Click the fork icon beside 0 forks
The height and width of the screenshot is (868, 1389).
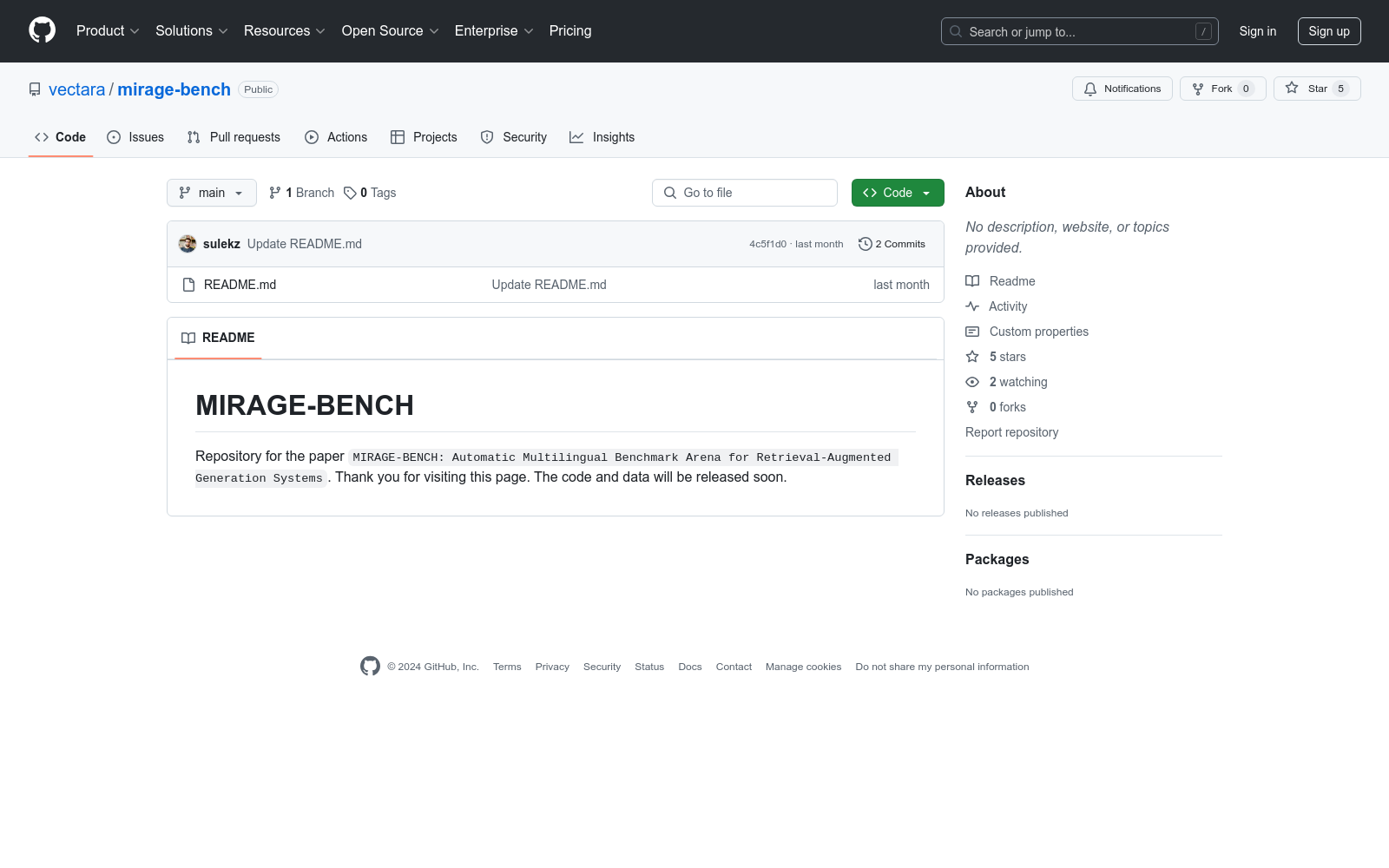click(972, 407)
